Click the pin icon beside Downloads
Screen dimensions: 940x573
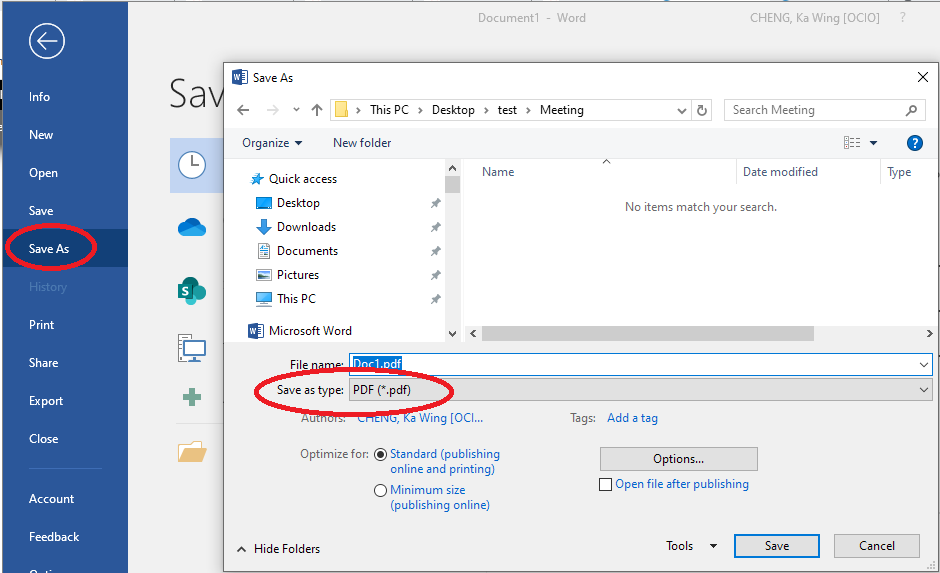pyautogui.click(x=435, y=227)
